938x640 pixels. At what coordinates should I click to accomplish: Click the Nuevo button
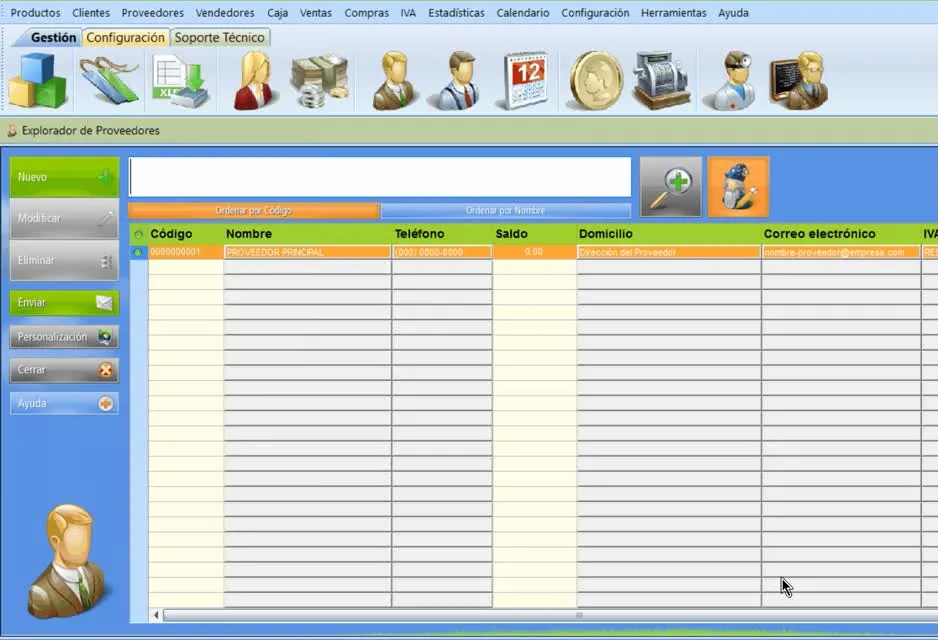(x=64, y=177)
